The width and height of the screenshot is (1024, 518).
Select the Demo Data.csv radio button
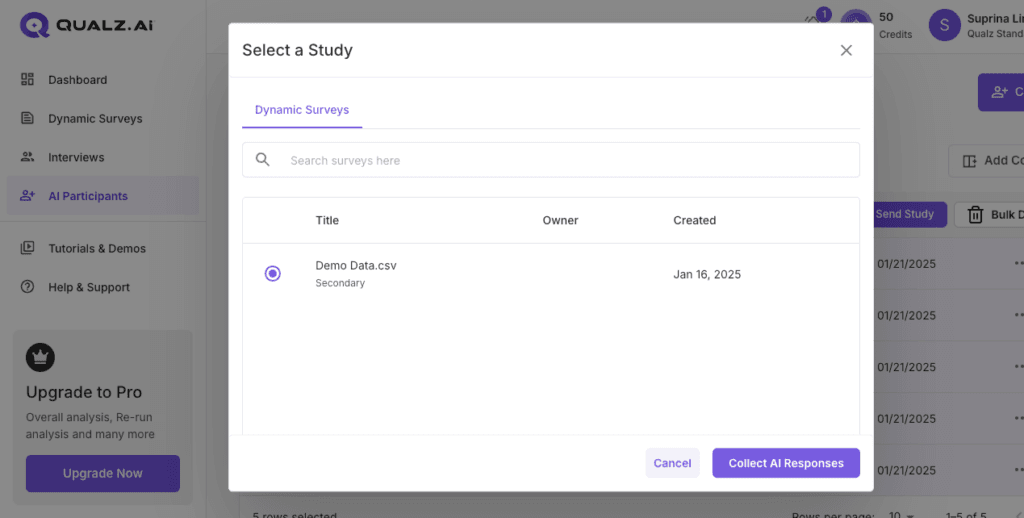(x=273, y=274)
